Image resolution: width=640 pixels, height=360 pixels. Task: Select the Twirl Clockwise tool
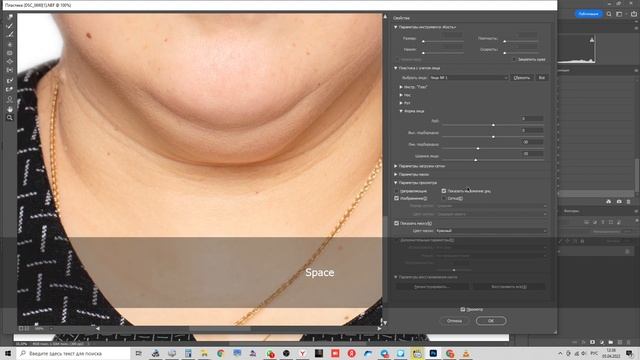click(10, 44)
